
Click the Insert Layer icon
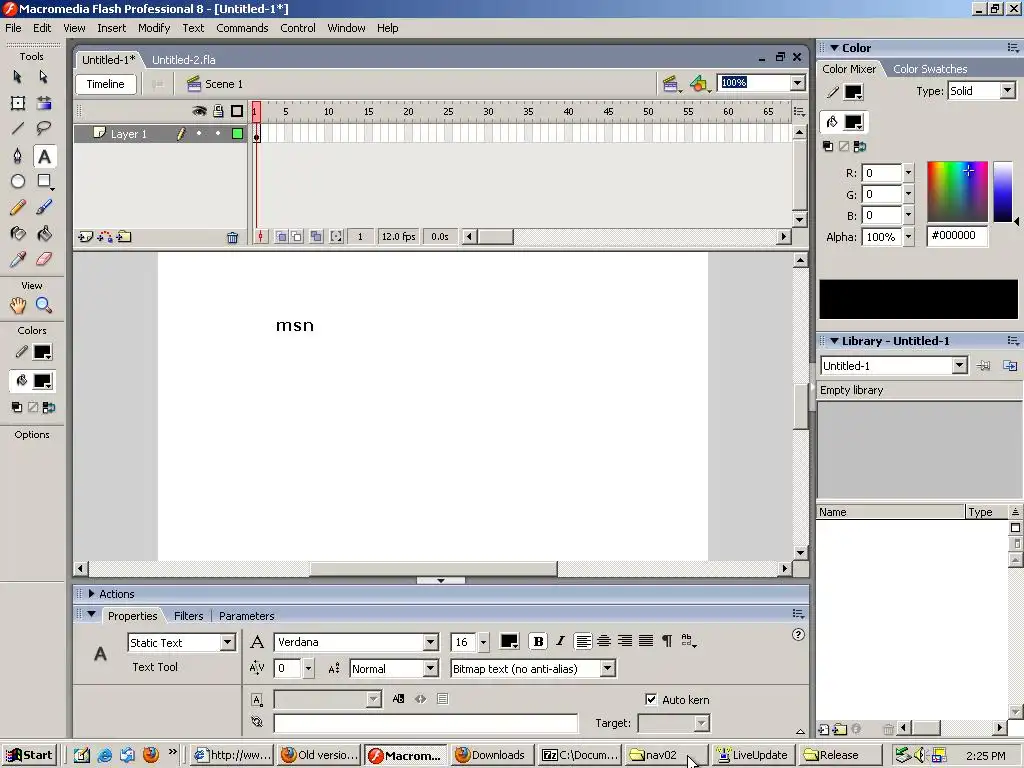pos(86,237)
